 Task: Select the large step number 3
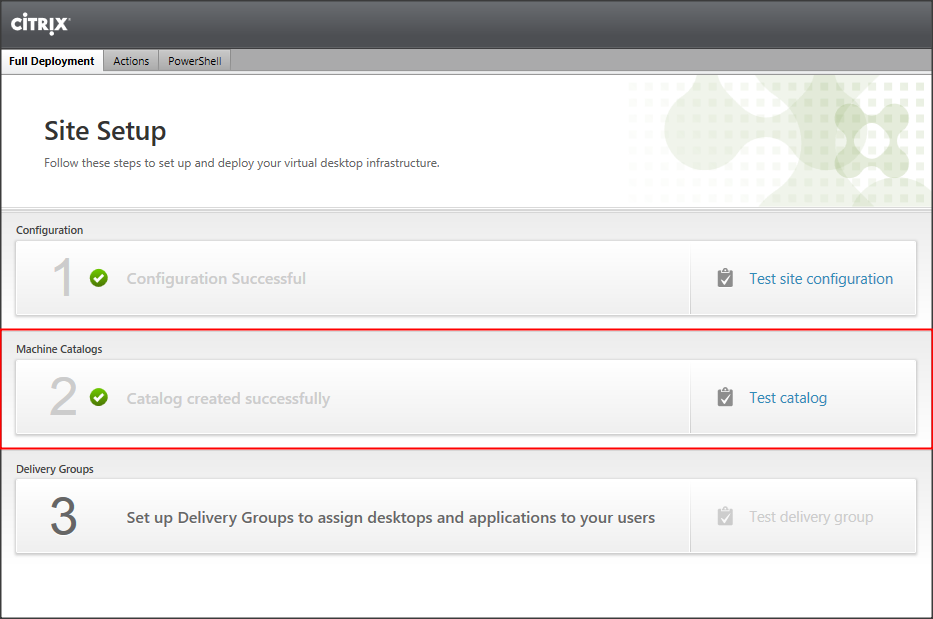click(x=63, y=517)
